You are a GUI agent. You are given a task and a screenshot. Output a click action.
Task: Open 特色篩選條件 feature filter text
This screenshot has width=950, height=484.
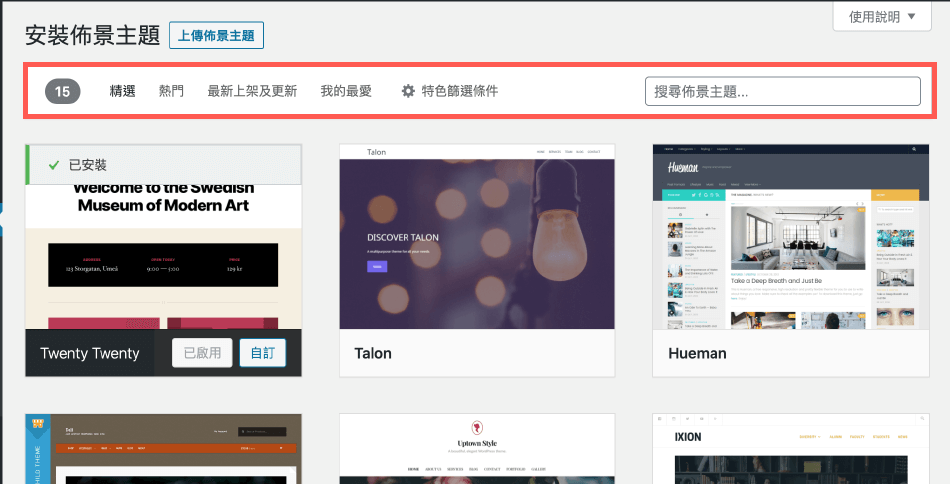click(460, 91)
